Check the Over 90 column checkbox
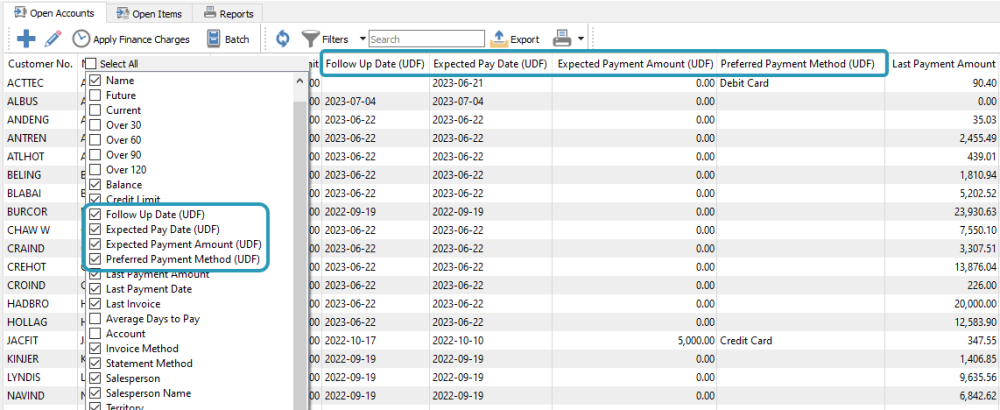The width and height of the screenshot is (1000, 410). pos(95,155)
